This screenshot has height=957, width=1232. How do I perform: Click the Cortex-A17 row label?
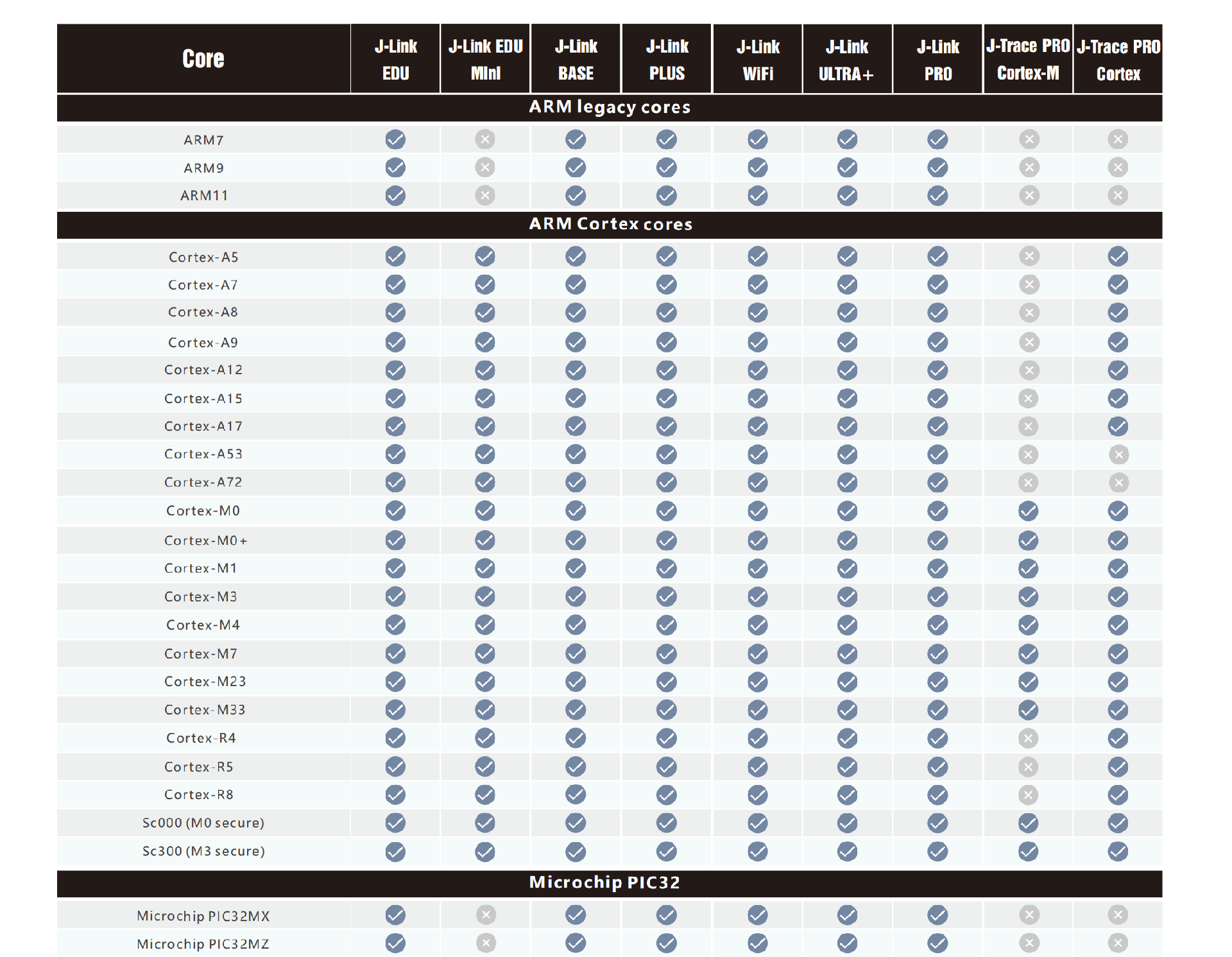tap(203, 426)
